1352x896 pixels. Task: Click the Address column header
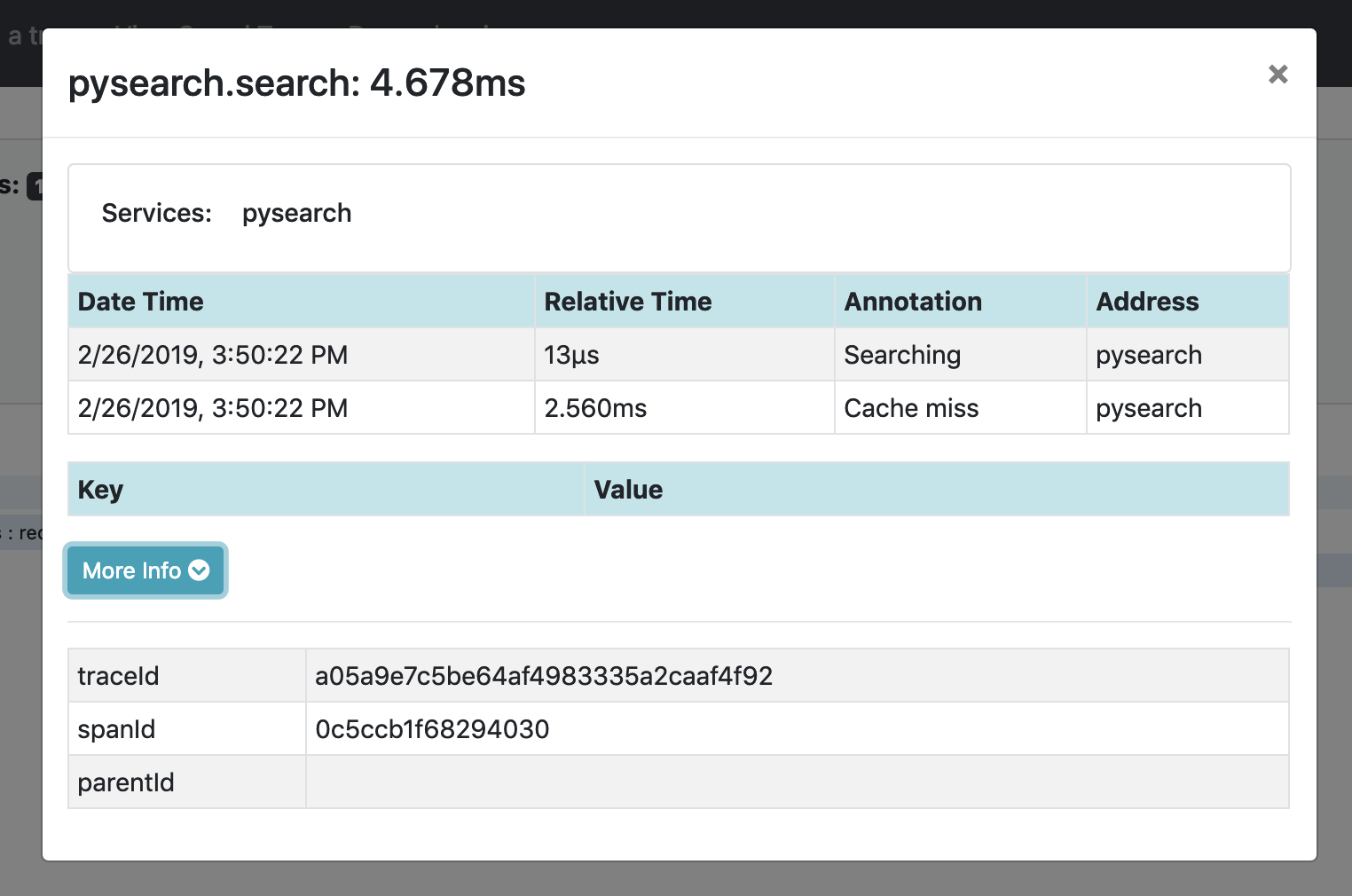tap(1188, 302)
